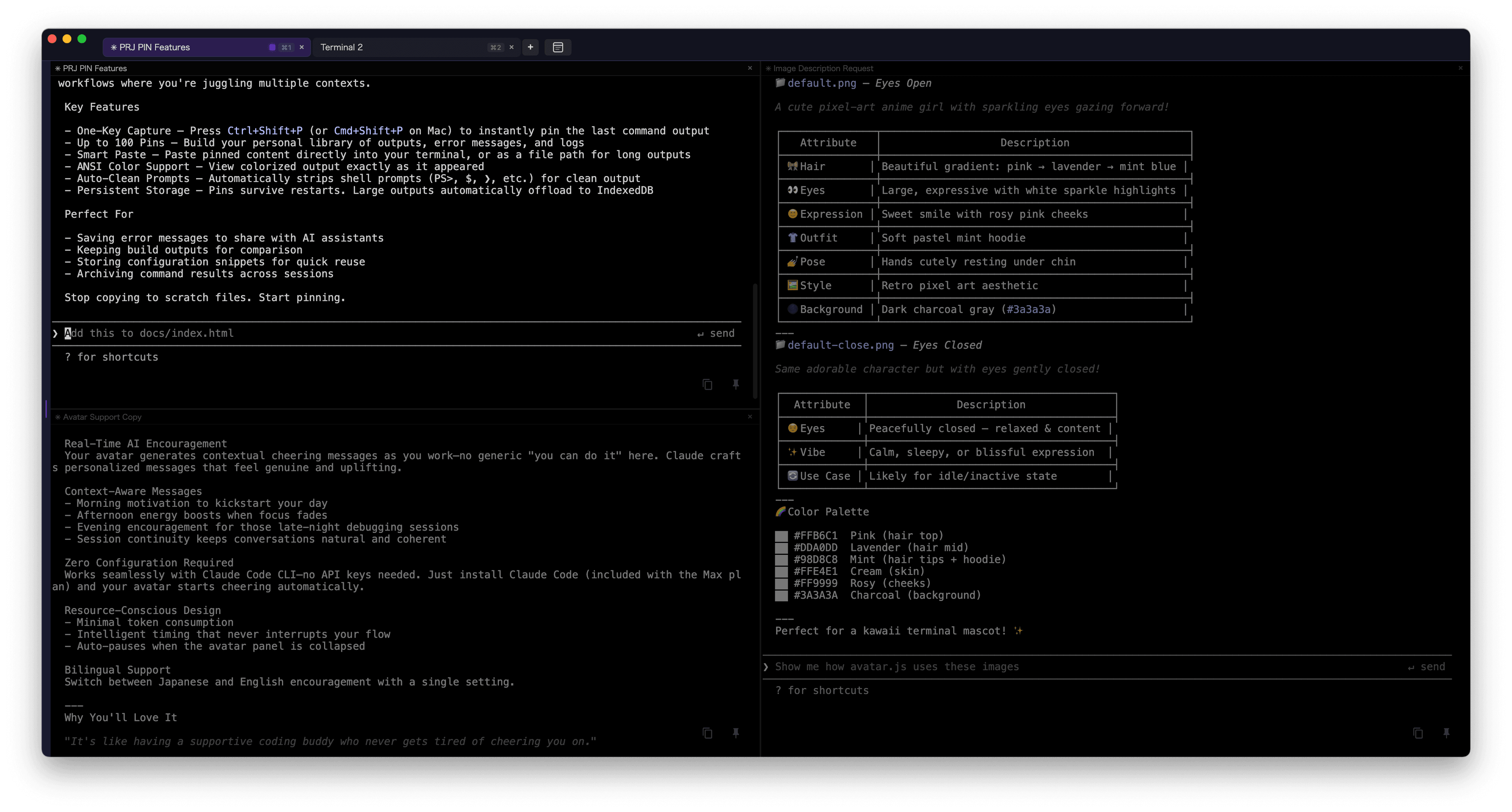Image resolution: width=1512 pixels, height=812 pixels.
Task: Click the PRJ PIN Features pane scrollbar
Action: tap(755, 341)
